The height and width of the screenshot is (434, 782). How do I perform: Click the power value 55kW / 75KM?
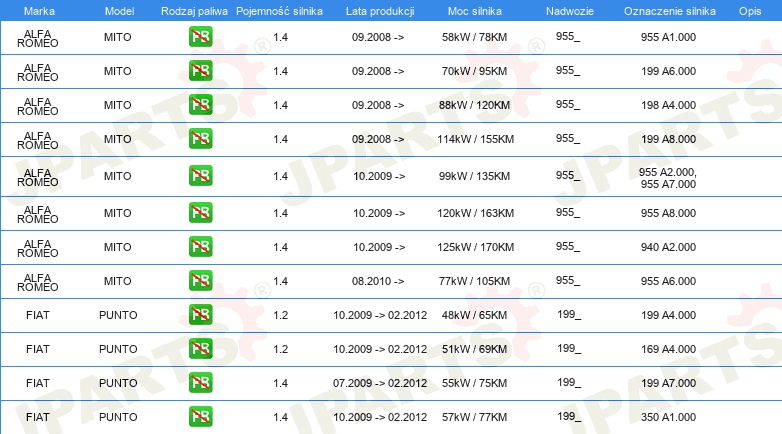pyautogui.click(x=474, y=383)
